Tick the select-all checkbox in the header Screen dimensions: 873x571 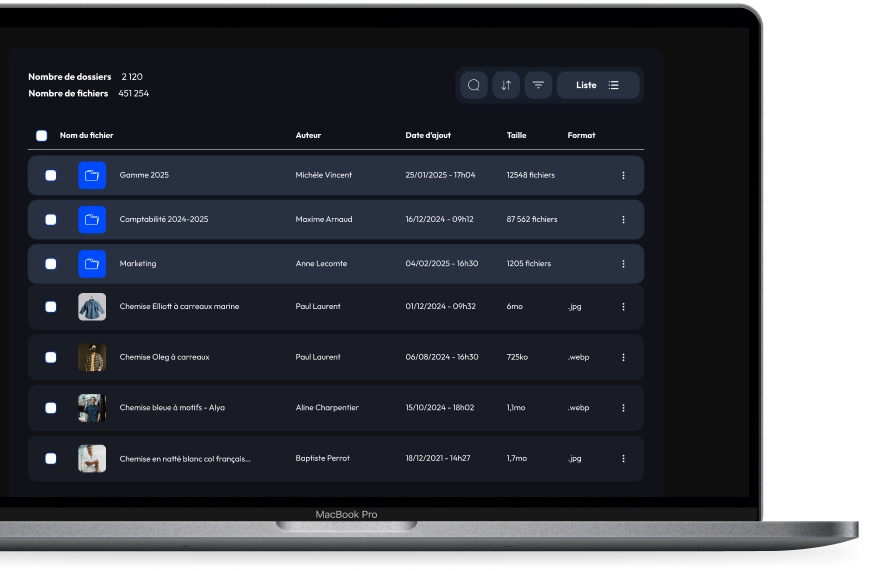point(41,136)
